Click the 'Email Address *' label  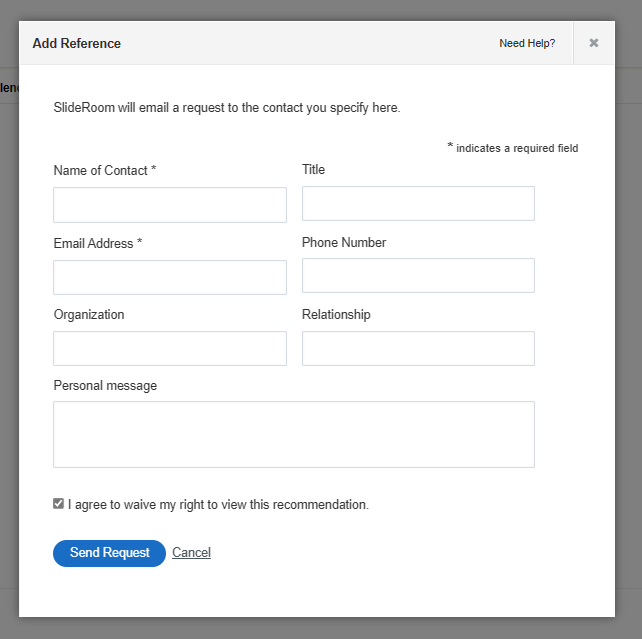coord(98,243)
